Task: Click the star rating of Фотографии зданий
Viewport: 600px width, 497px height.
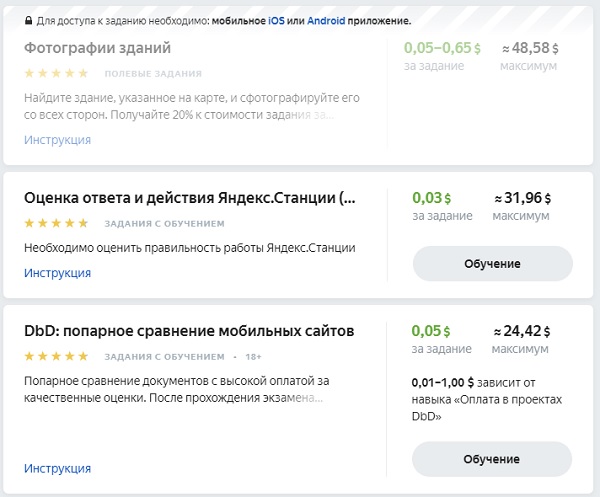Action: [56, 73]
